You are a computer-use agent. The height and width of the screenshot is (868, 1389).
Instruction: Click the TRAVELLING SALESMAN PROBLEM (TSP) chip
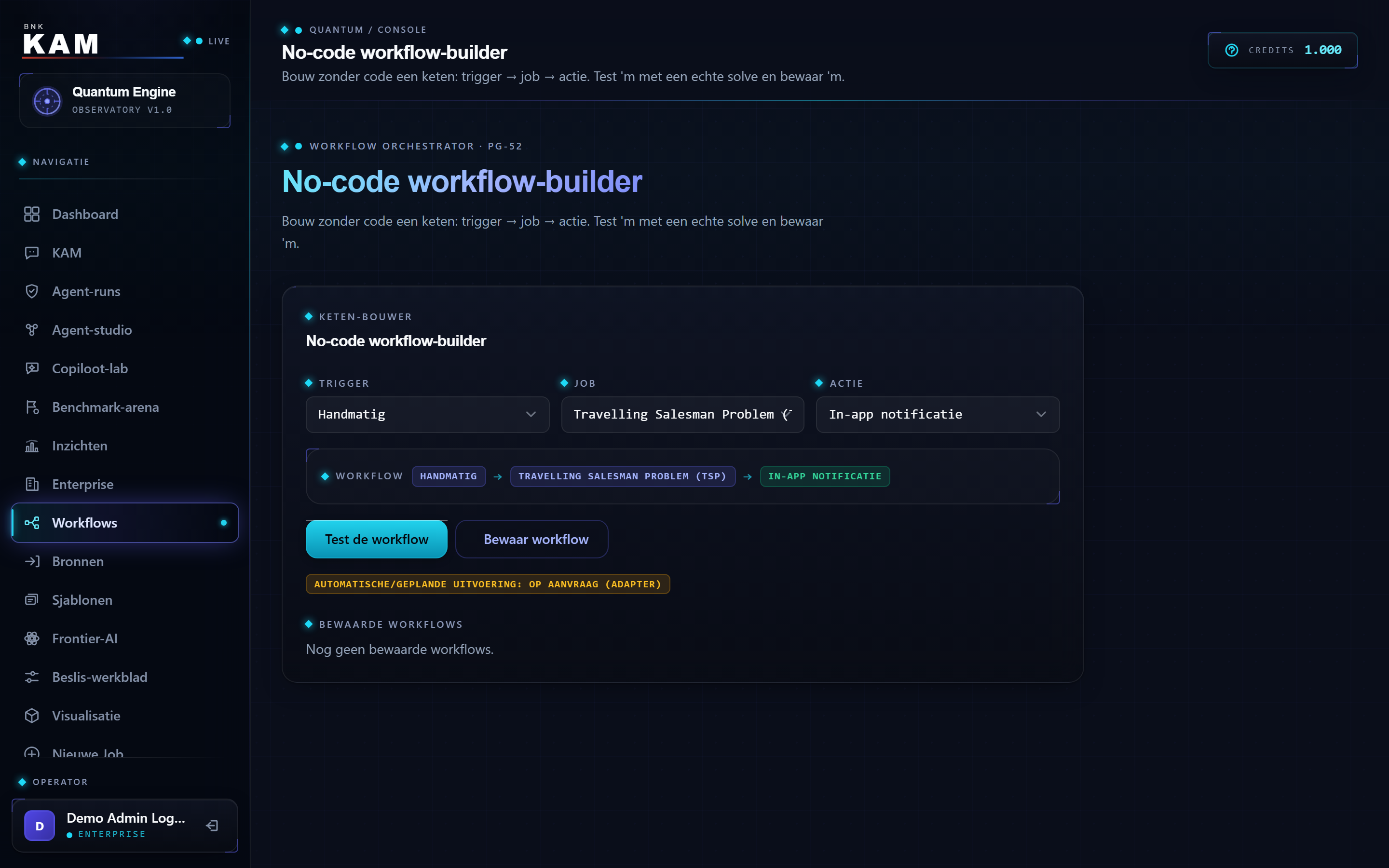[622, 476]
